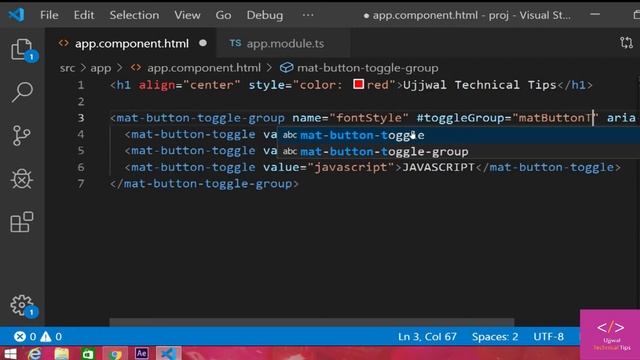This screenshot has width=640, height=360.
Task: Click mat-button-toggle-group breadcrumb
Action: coord(367,68)
